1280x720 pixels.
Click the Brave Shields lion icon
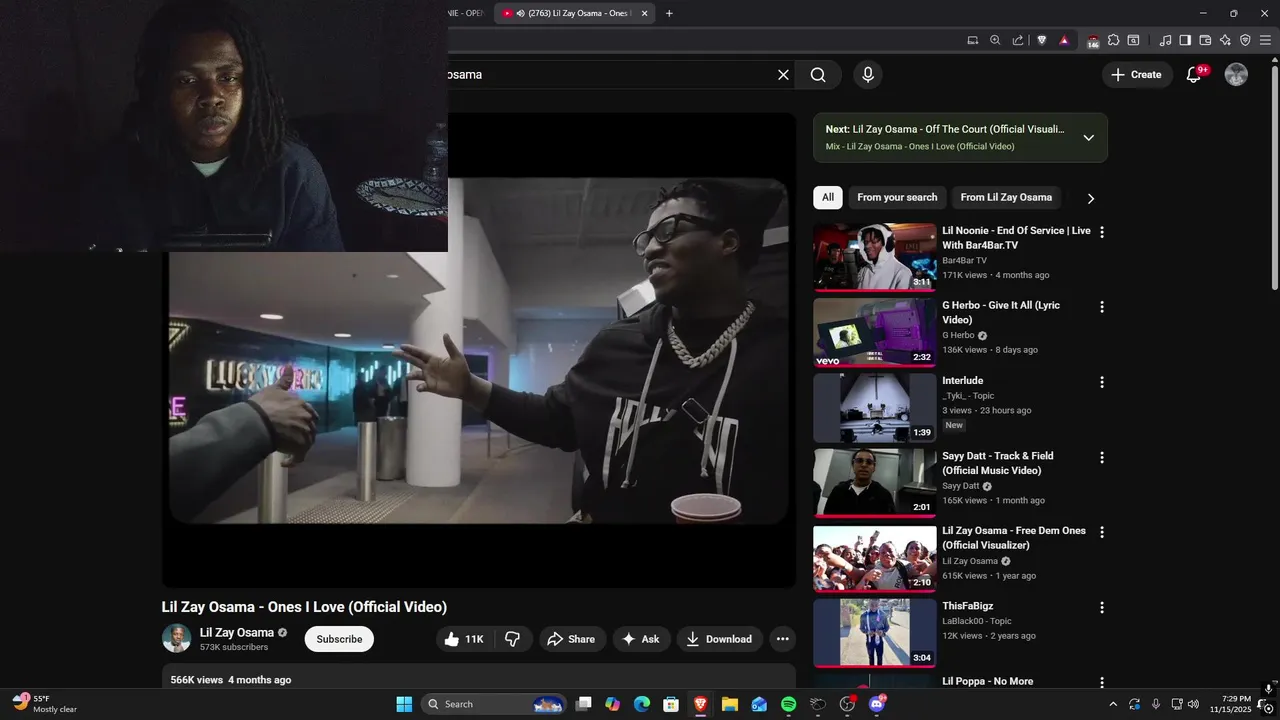[1042, 40]
